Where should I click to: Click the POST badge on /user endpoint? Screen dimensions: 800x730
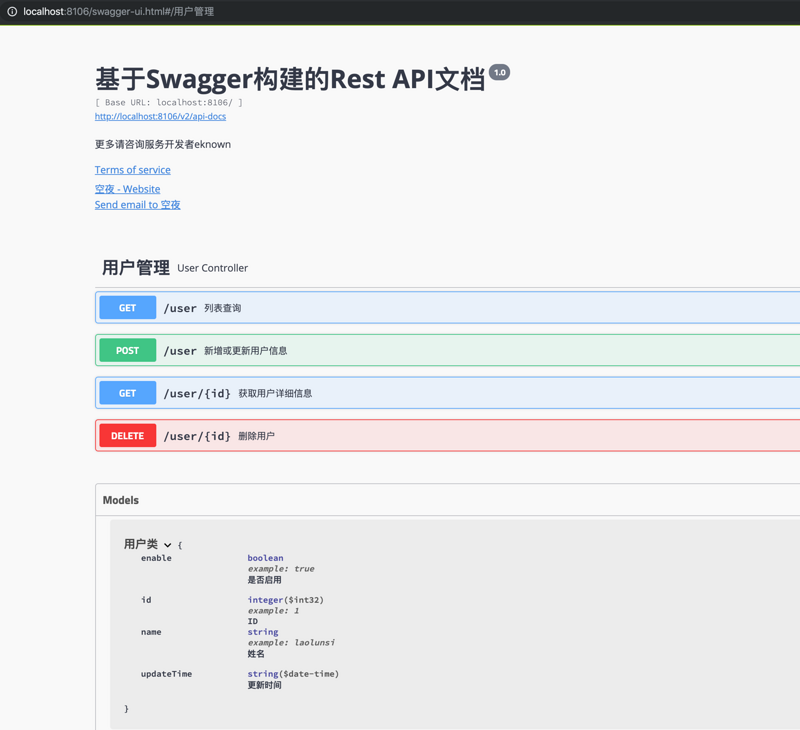[127, 350]
